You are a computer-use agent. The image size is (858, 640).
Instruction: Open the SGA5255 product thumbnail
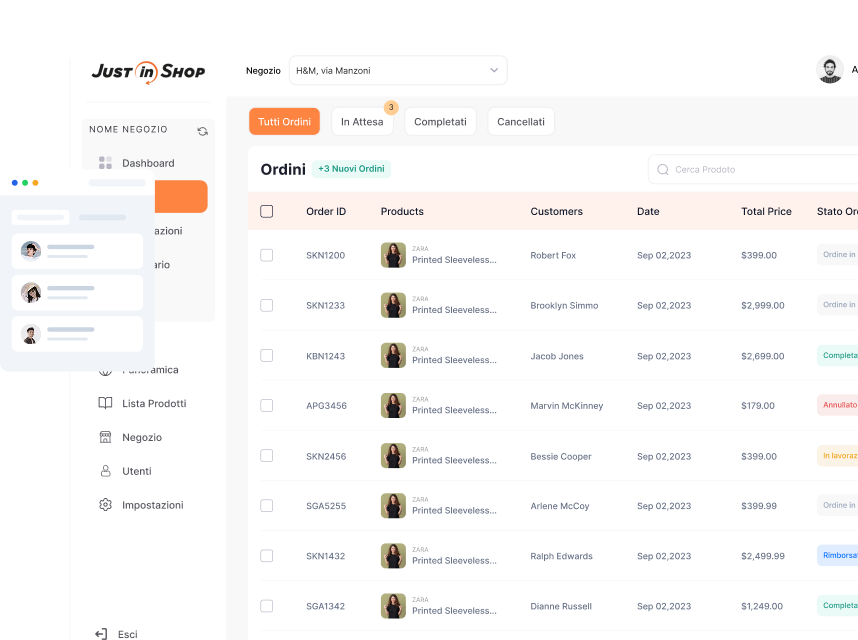(393, 506)
